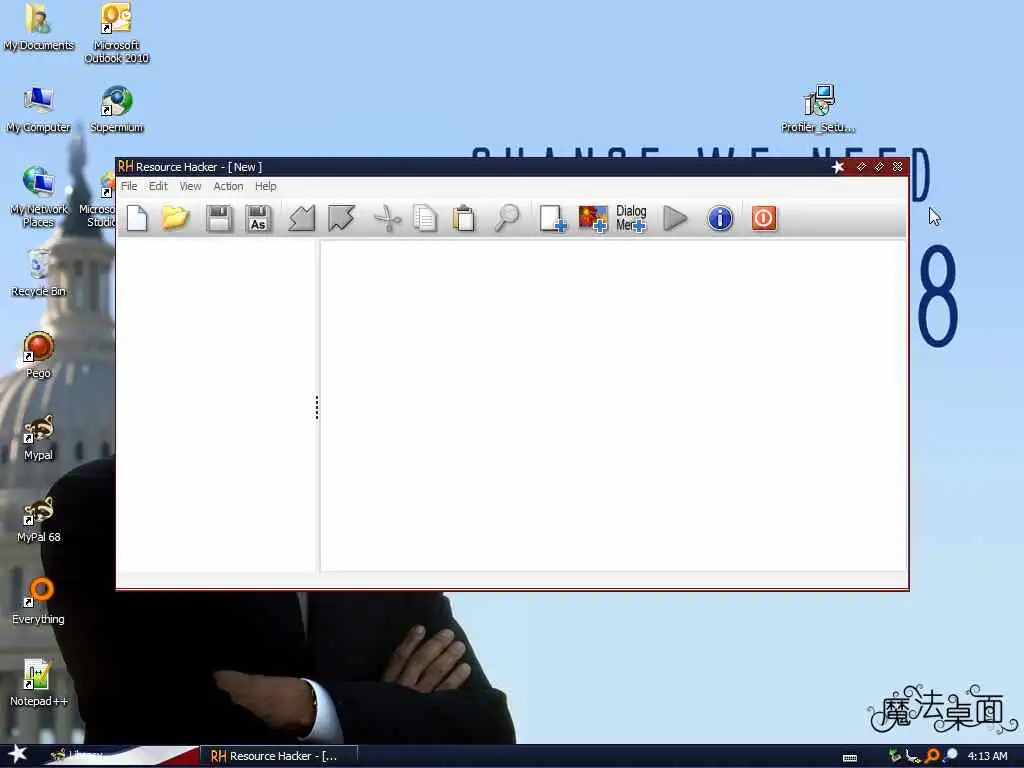
Task: Select the Pego desktop shortcut
Action: 39,355
